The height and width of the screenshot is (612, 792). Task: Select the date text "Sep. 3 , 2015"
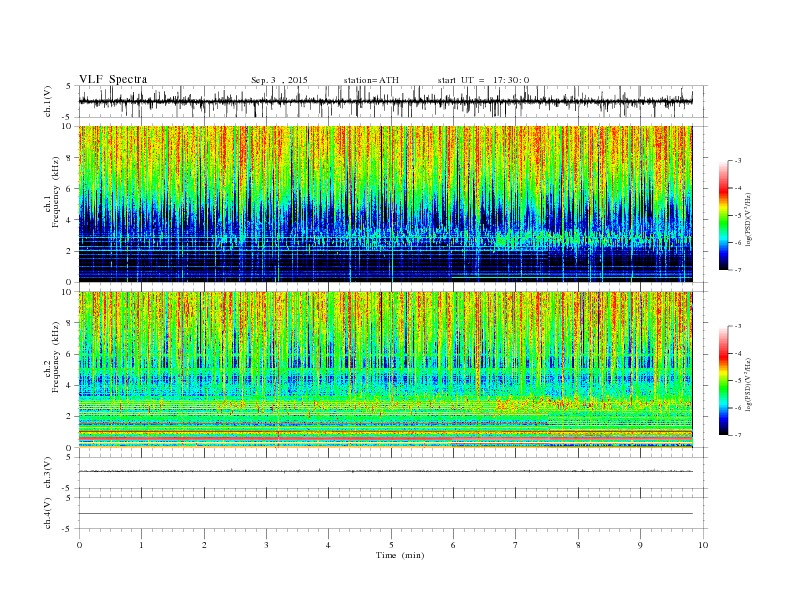coord(279,80)
